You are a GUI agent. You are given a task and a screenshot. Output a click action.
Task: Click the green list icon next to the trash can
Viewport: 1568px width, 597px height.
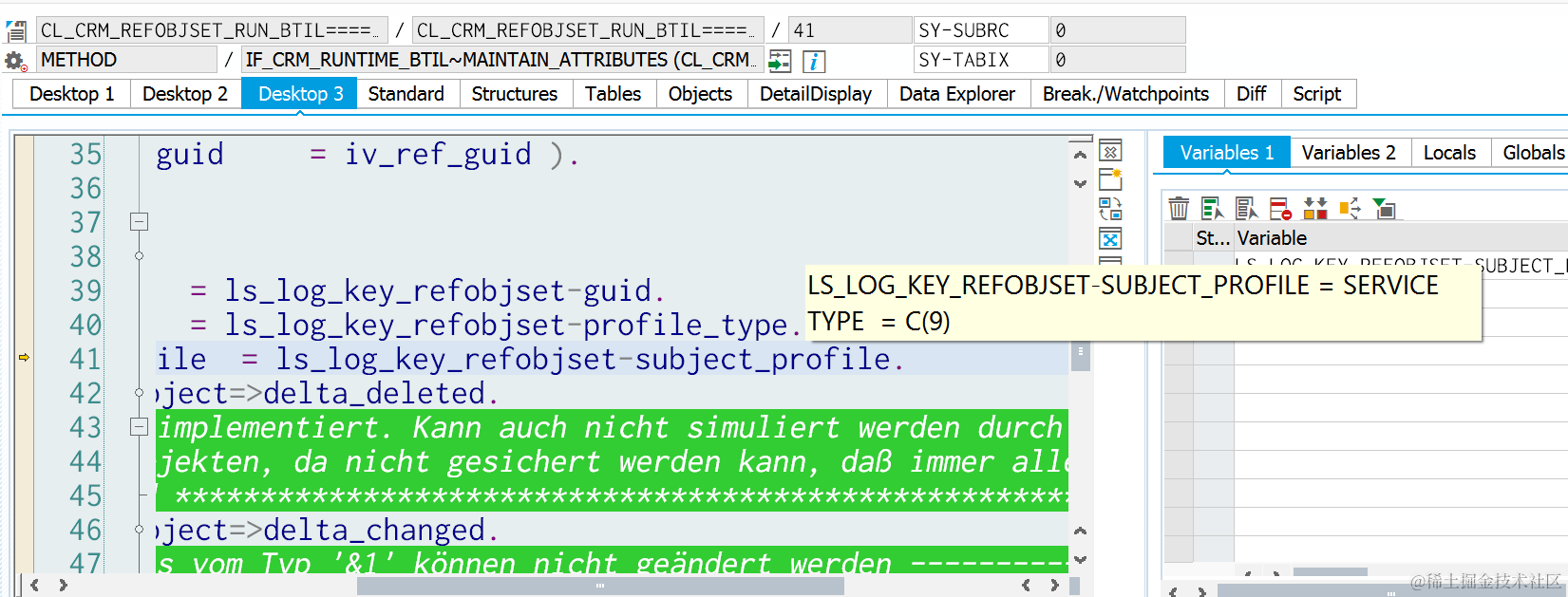click(1212, 208)
